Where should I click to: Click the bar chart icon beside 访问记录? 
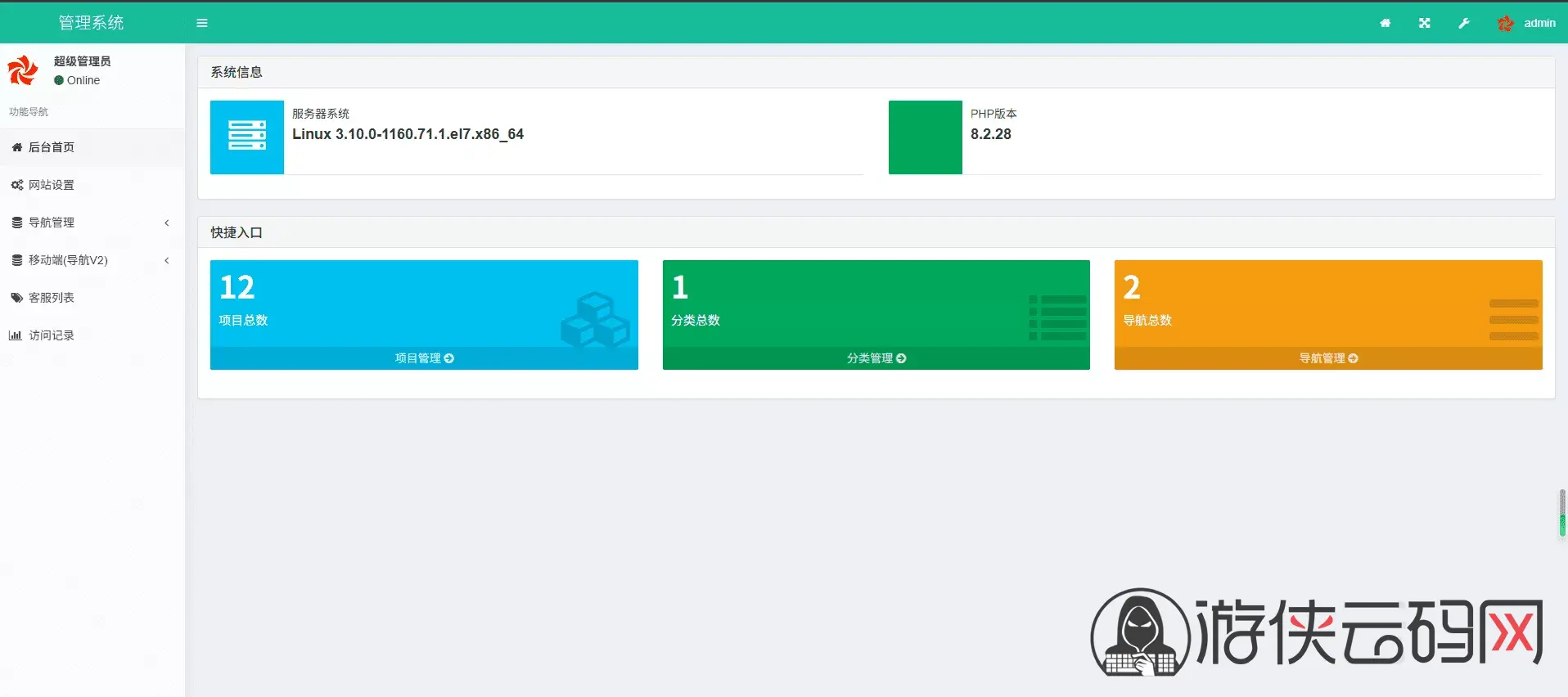point(16,335)
